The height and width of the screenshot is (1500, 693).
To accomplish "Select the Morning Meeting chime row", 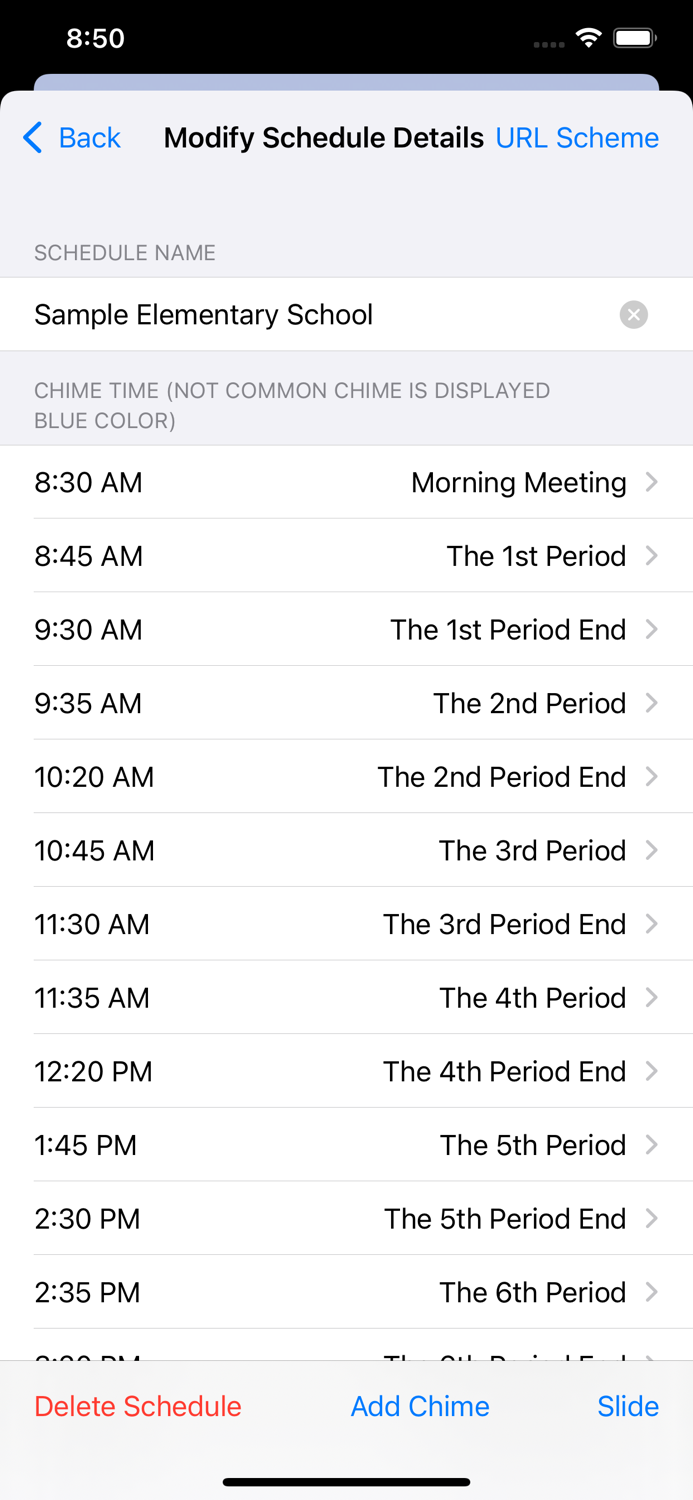I will (x=346, y=482).
